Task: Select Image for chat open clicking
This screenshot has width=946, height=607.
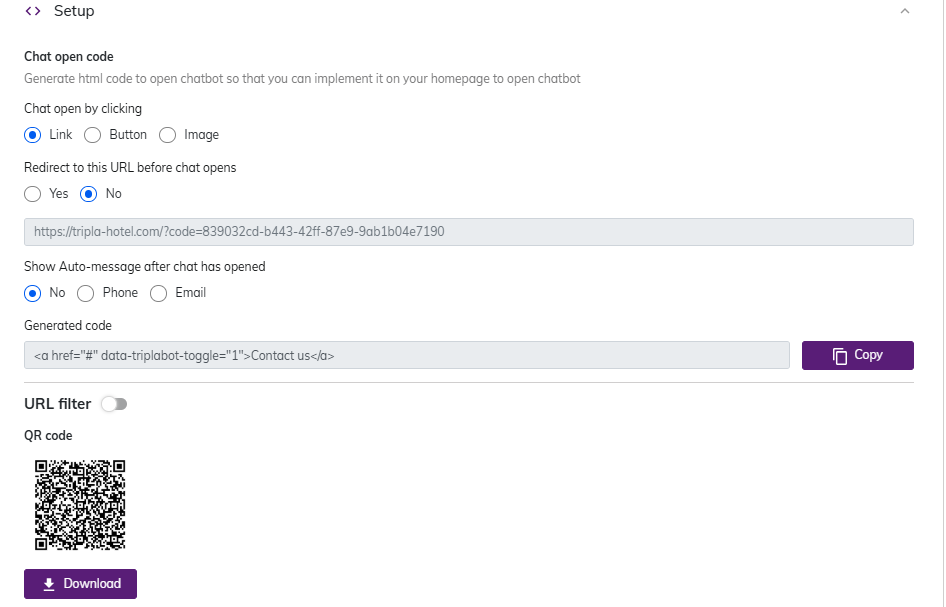Action: [x=168, y=135]
